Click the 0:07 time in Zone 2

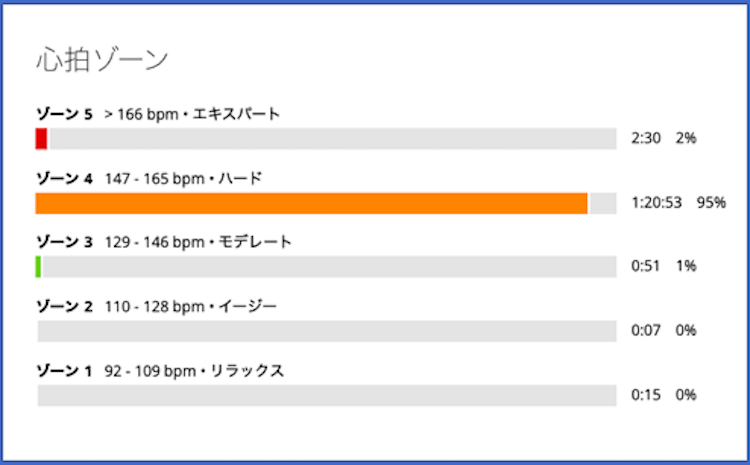[646, 331]
